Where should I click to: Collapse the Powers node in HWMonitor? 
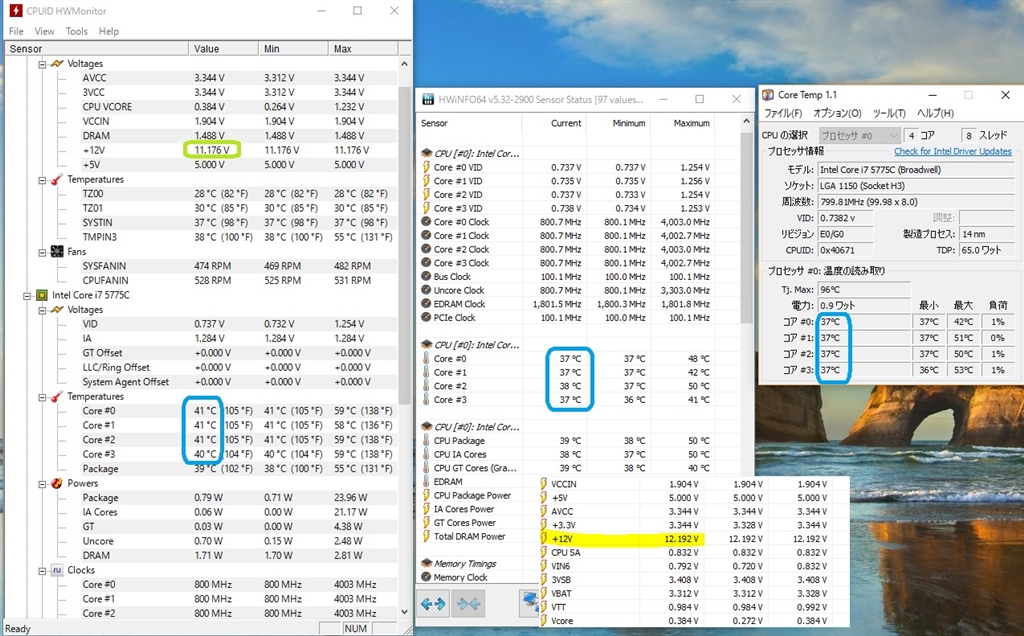[42, 484]
